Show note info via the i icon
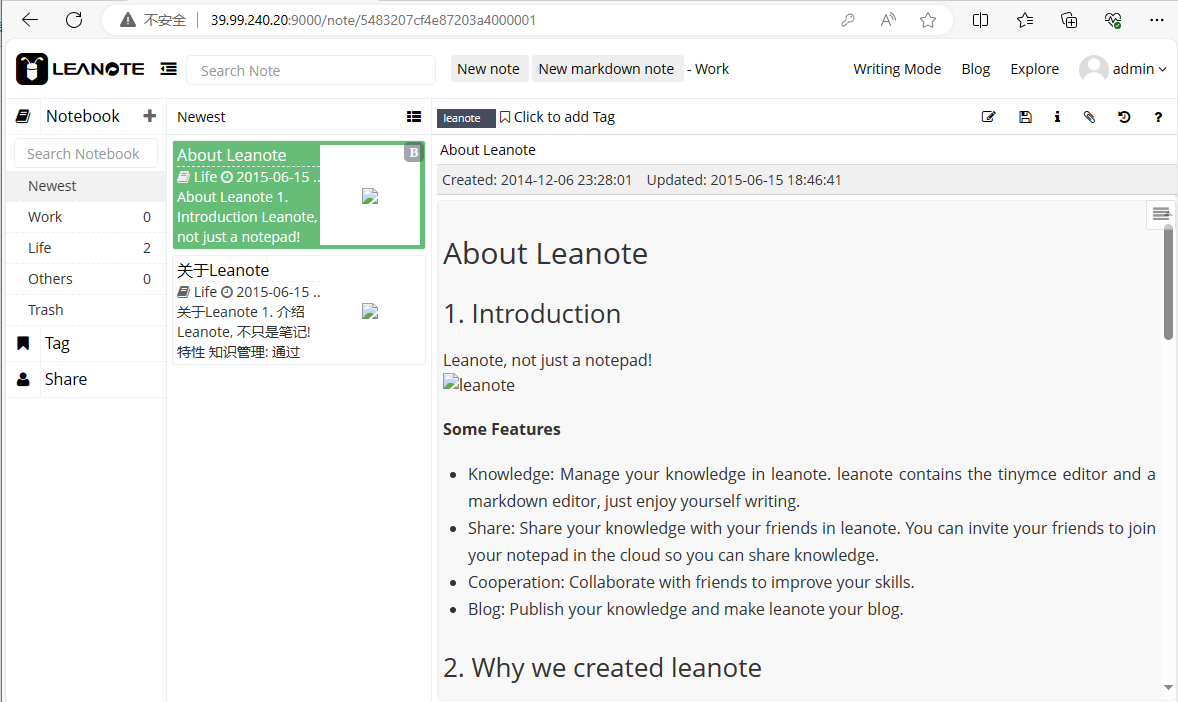Image resolution: width=1178 pixels, height=702 pixels. pos(1057,117)
